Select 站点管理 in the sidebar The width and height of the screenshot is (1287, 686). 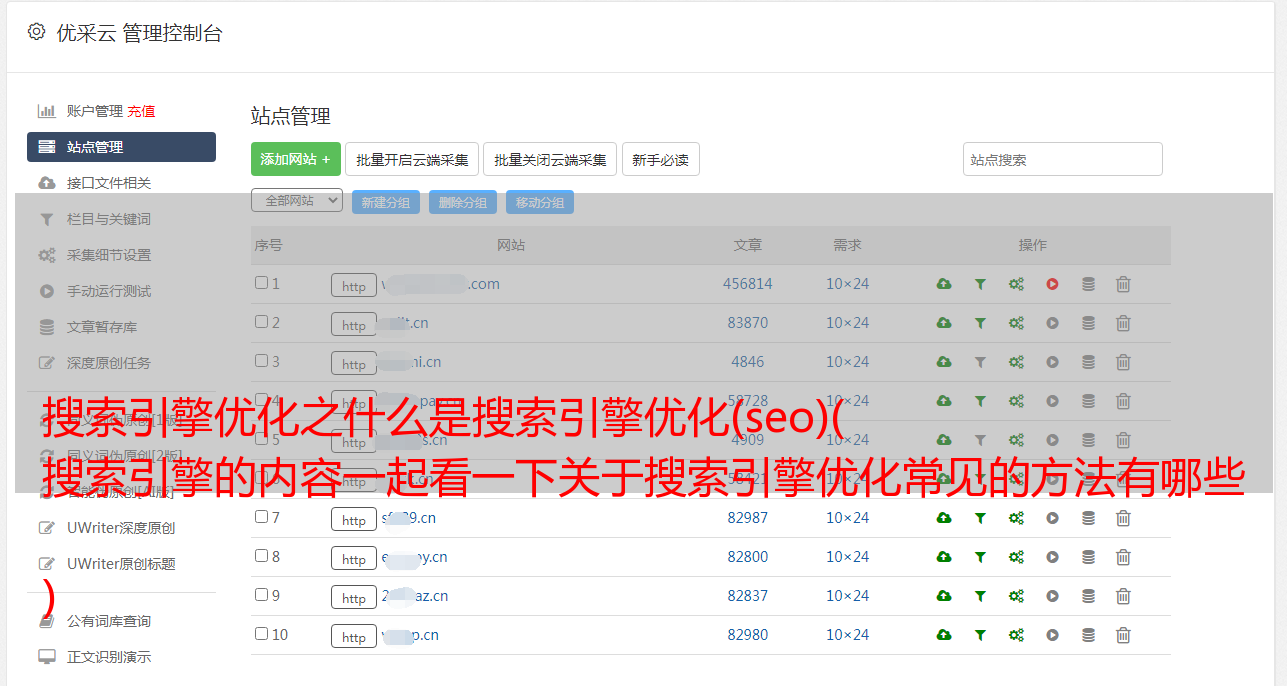coord(121,147)
